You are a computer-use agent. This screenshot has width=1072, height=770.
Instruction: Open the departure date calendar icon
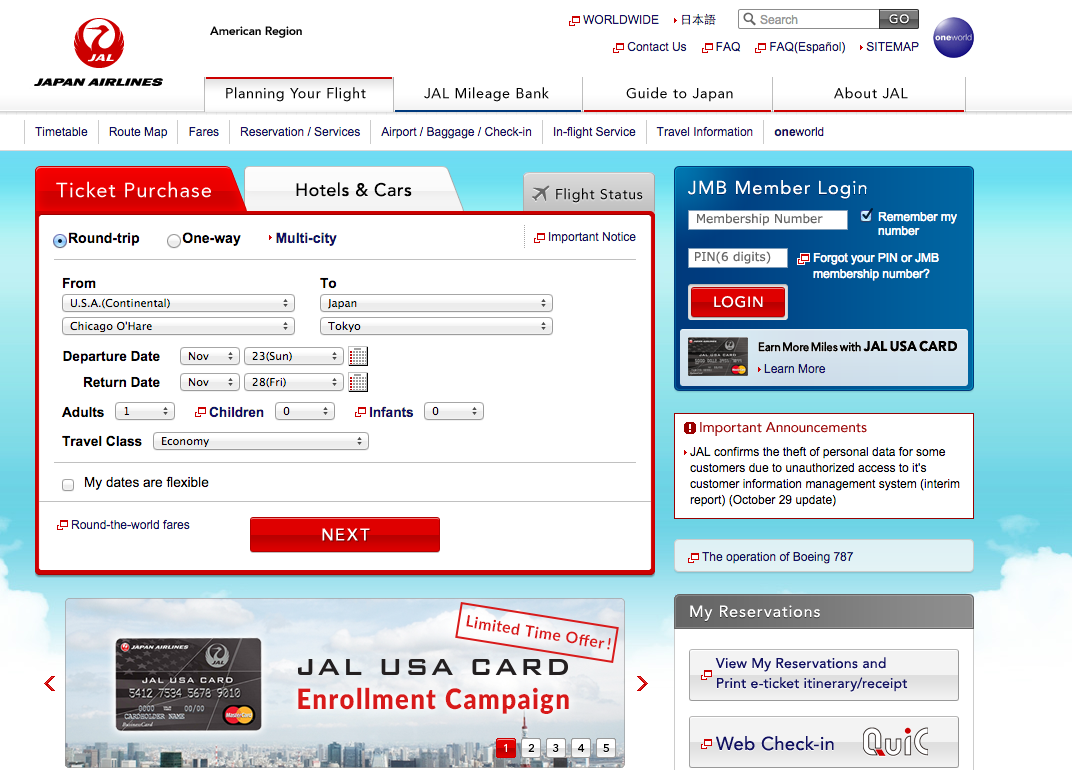tap(358, 356)
